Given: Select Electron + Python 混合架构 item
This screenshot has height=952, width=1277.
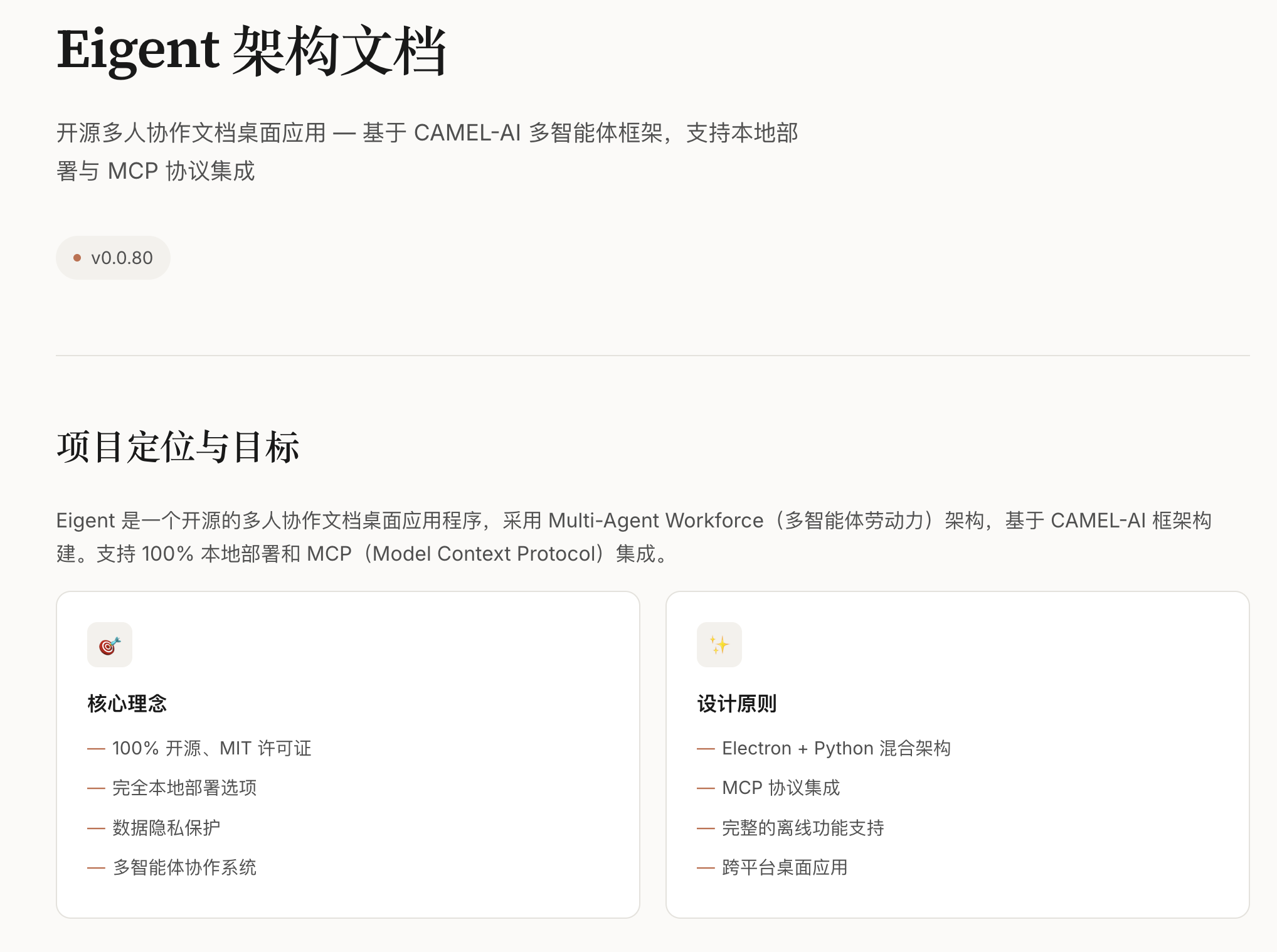Looking at the screenshot, I should (x=836, y=748).
